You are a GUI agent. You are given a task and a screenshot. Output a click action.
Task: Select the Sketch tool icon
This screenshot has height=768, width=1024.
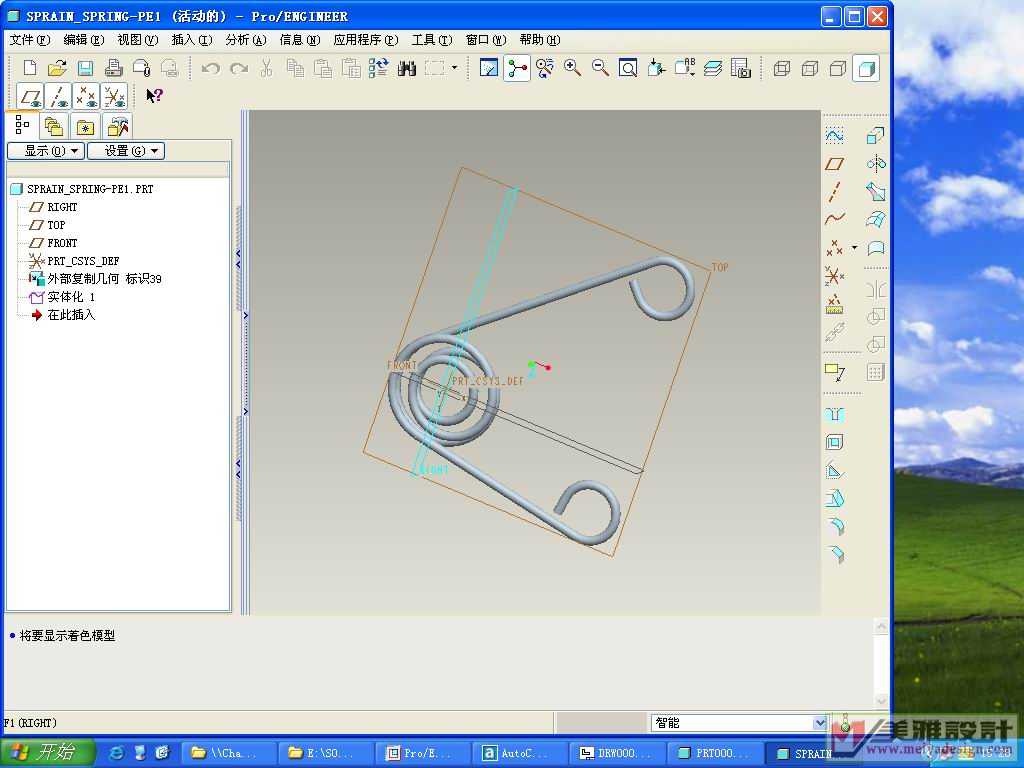point(835,135)
